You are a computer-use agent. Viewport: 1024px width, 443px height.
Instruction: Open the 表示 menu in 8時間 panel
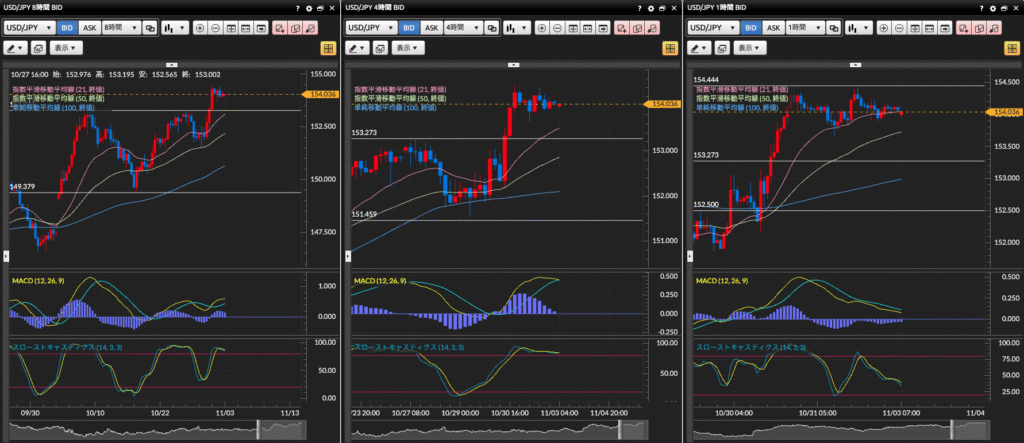pyautogui.click(x=66, y=48)
